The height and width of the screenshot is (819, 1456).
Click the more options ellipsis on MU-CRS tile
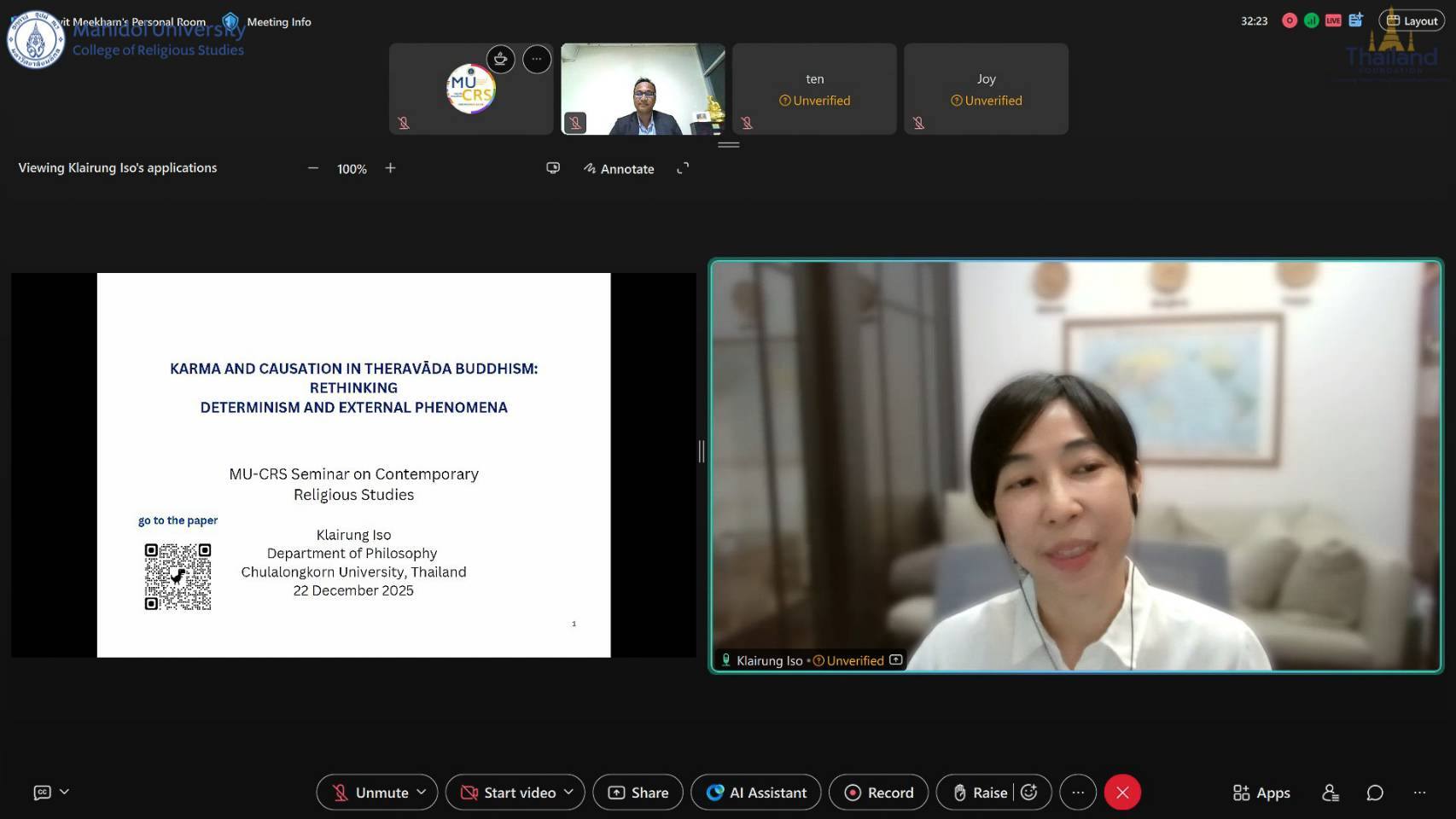pyautogui.click(x=537, y=59)
